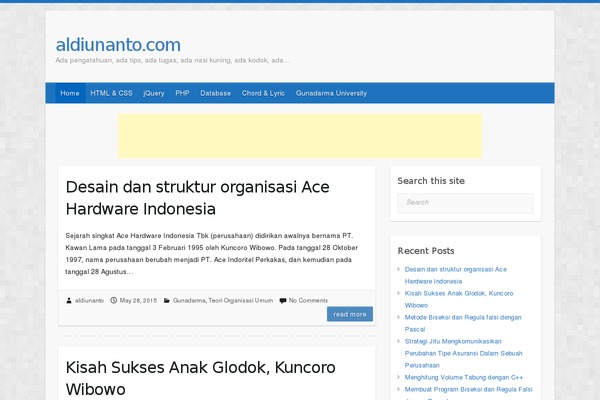
Task: Open the Gunadarma category link in post meta
Action: pyautogui.click(x=189, y=300)
